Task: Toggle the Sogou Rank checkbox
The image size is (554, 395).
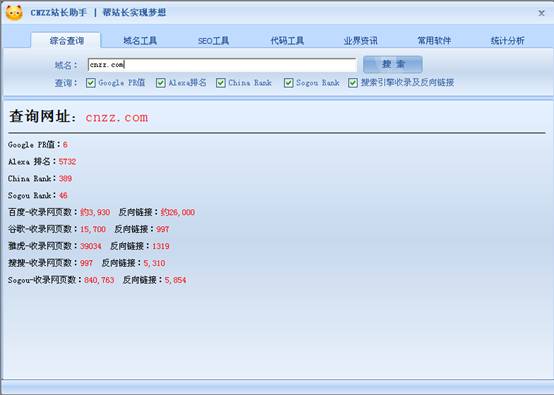Action: tap(289, 83)
